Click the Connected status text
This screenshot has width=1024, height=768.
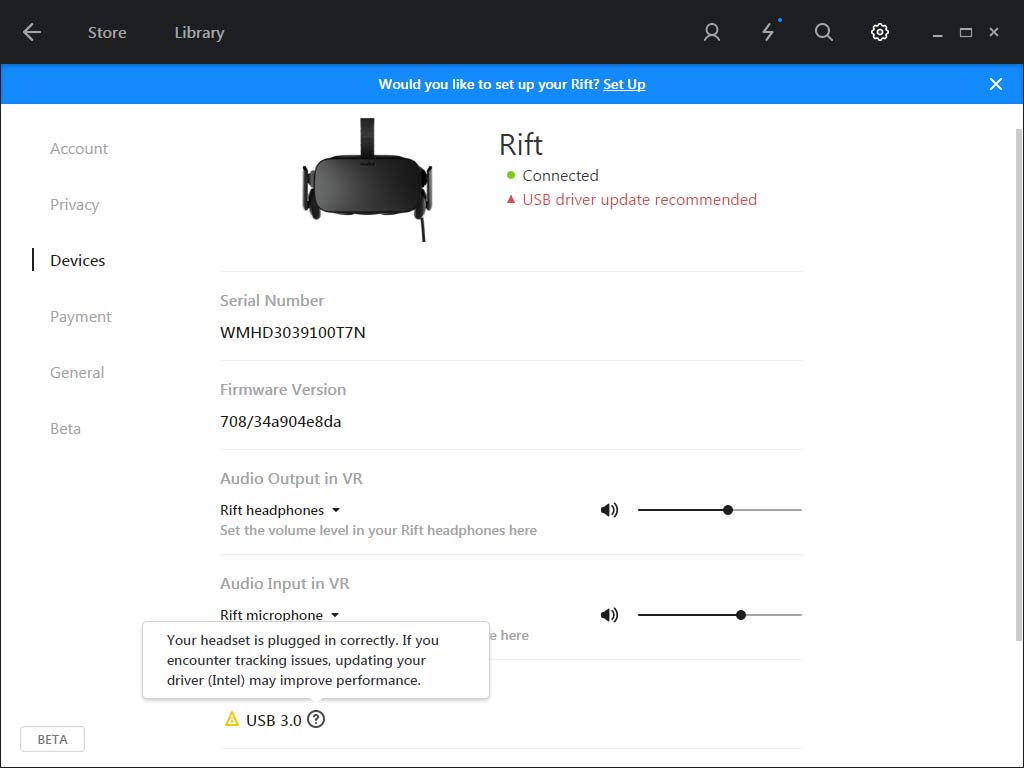coord(560,176)
